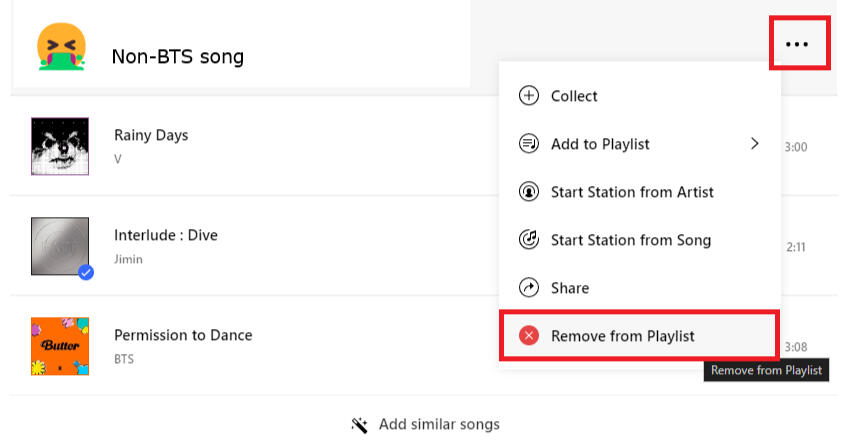Click the magic wand similar songs icon
Screen dimensions: 853x448
(x=360, y=425)
